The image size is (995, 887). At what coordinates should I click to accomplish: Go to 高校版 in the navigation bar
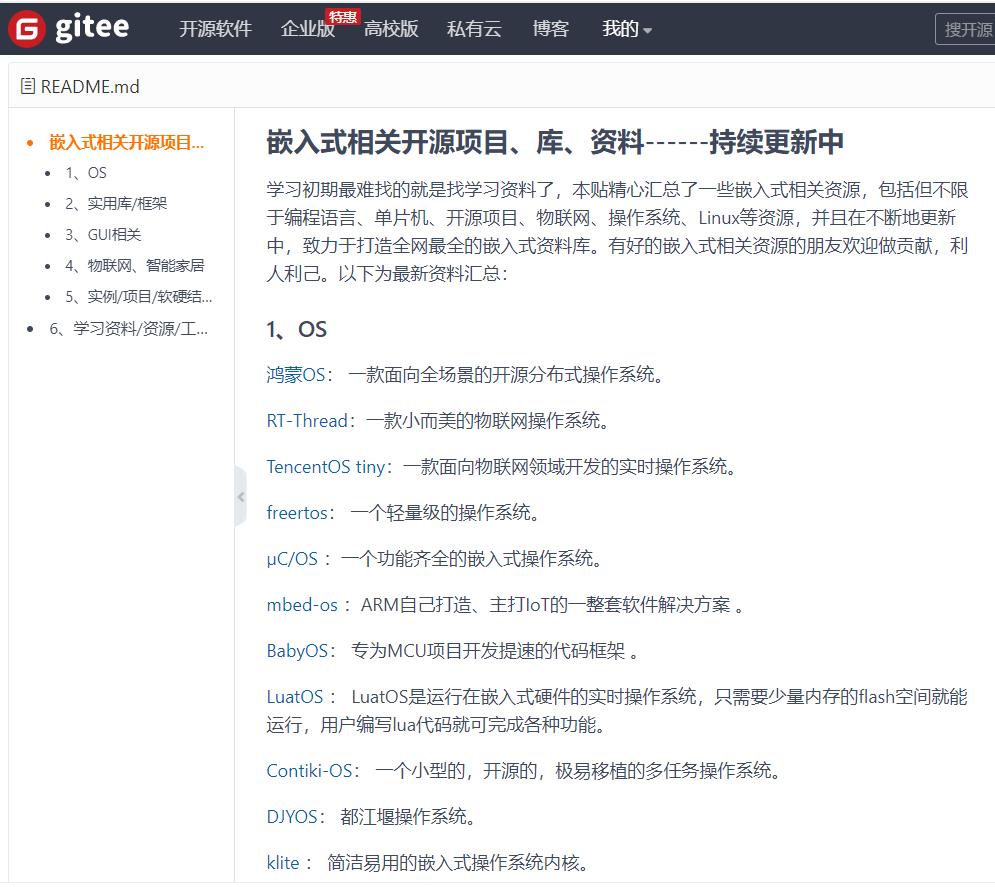[x=391, y=30]
